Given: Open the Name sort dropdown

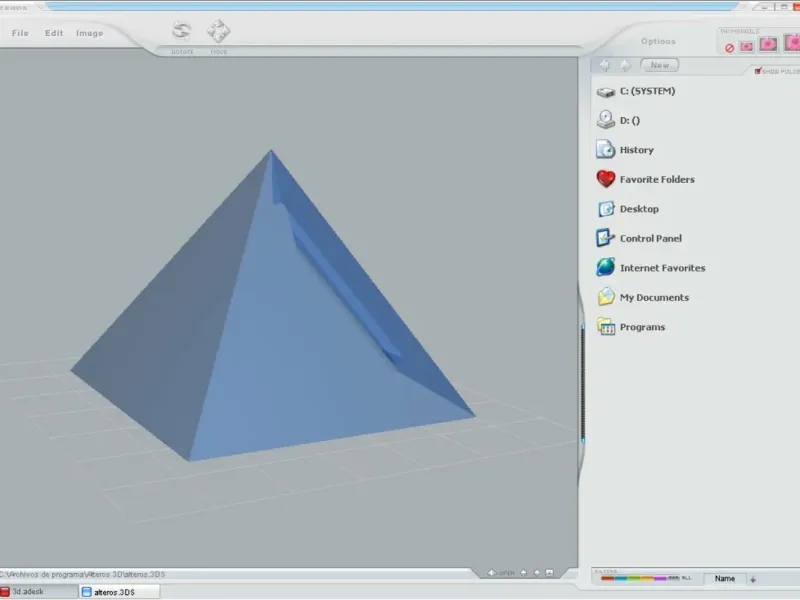Looking at the screenshot, I should (725, 579).
